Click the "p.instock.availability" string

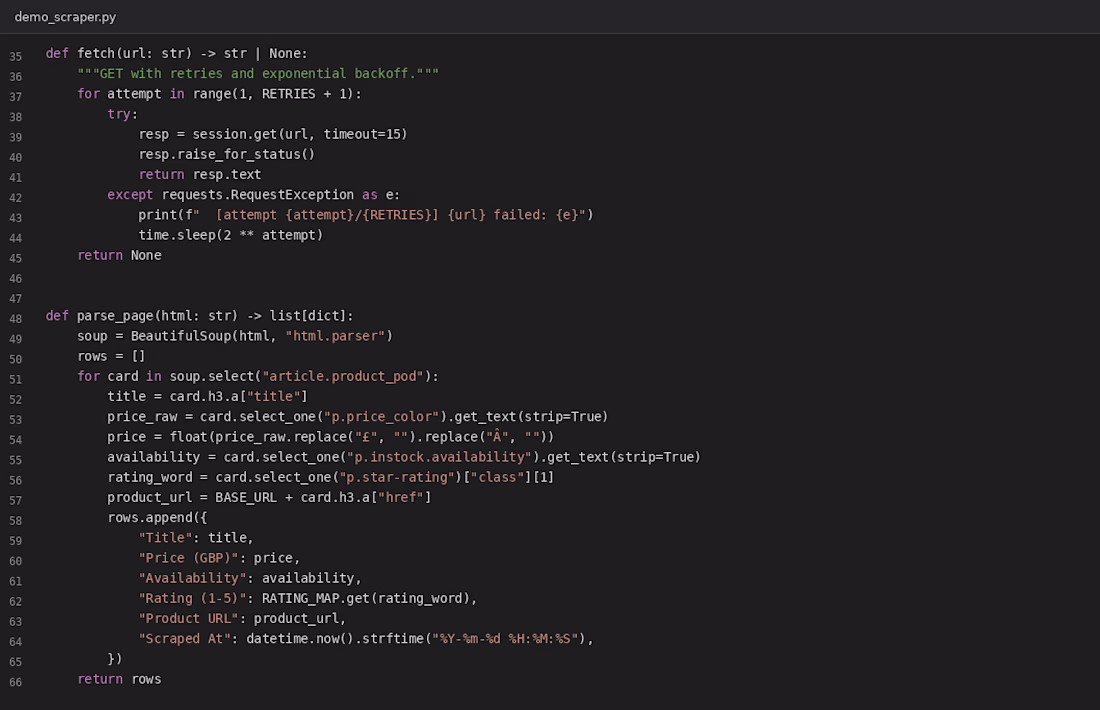point(439,457)
